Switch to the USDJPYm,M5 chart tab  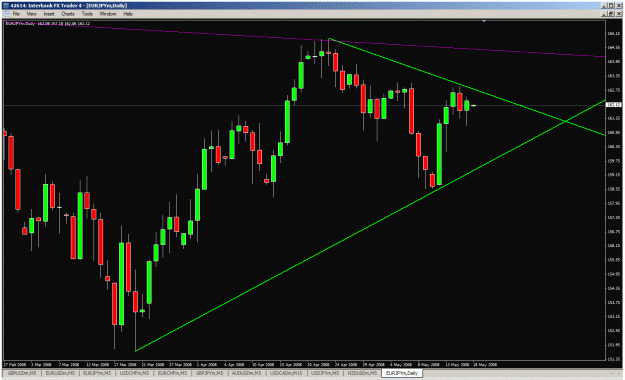coord(324,373)
